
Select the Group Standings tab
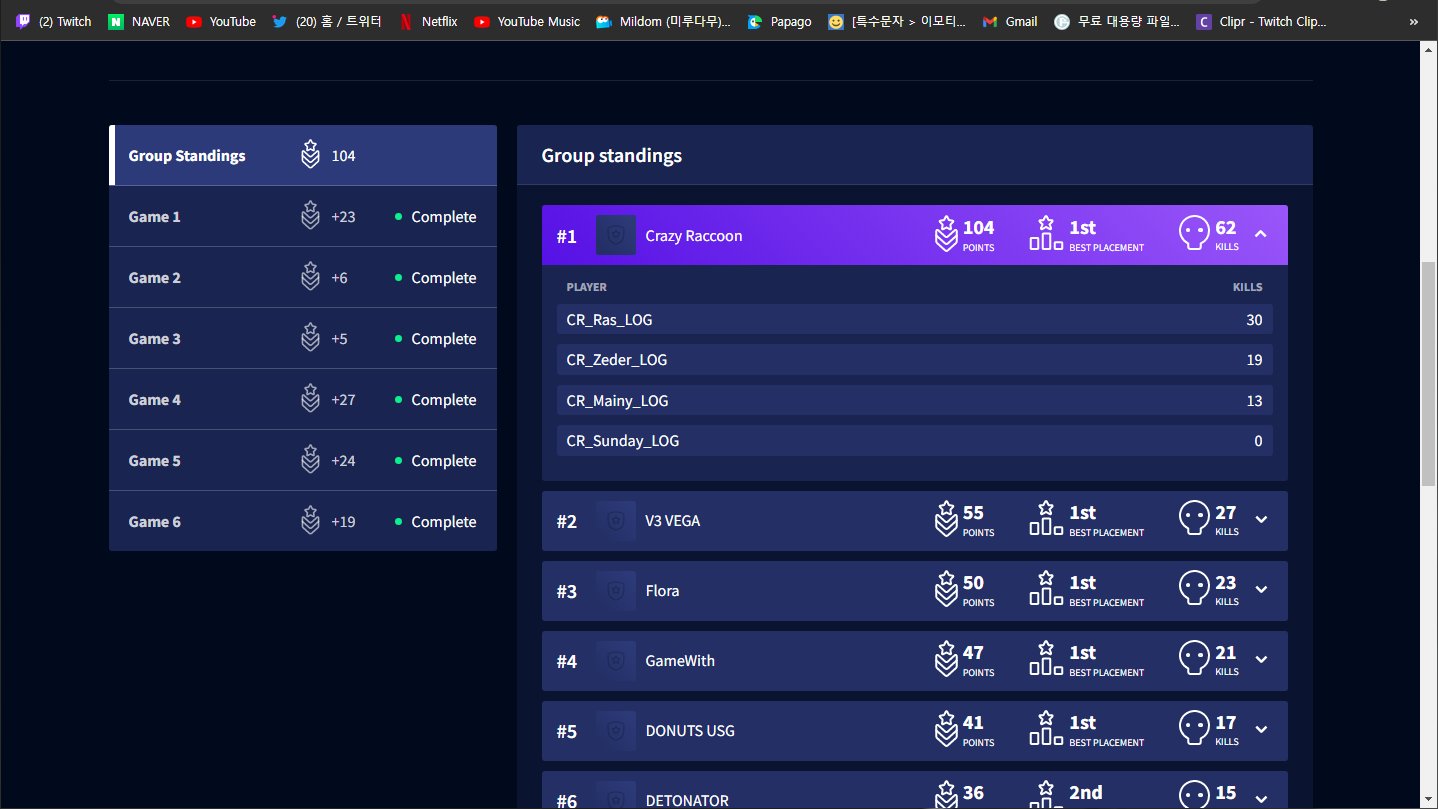[303, 155]
